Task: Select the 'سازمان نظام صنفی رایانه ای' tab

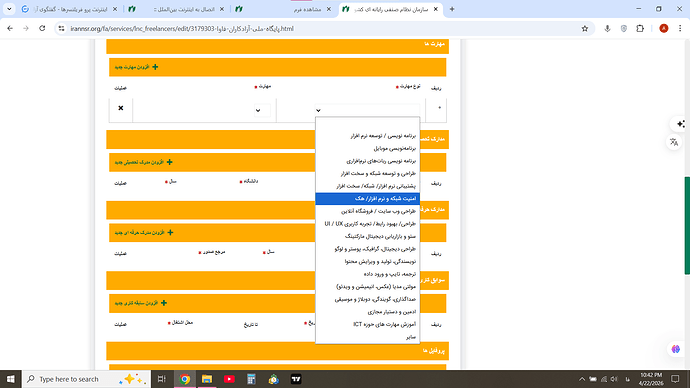Action: pyautogui.click(x=391, y=9)
